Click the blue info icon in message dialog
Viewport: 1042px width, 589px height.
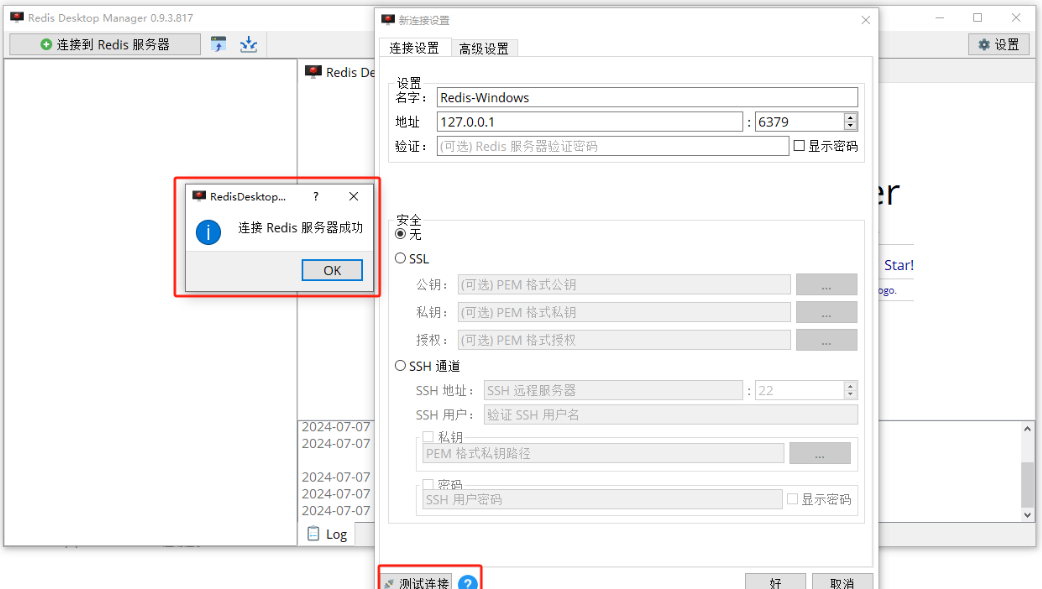pyautogui.click(x=208, y=232)
